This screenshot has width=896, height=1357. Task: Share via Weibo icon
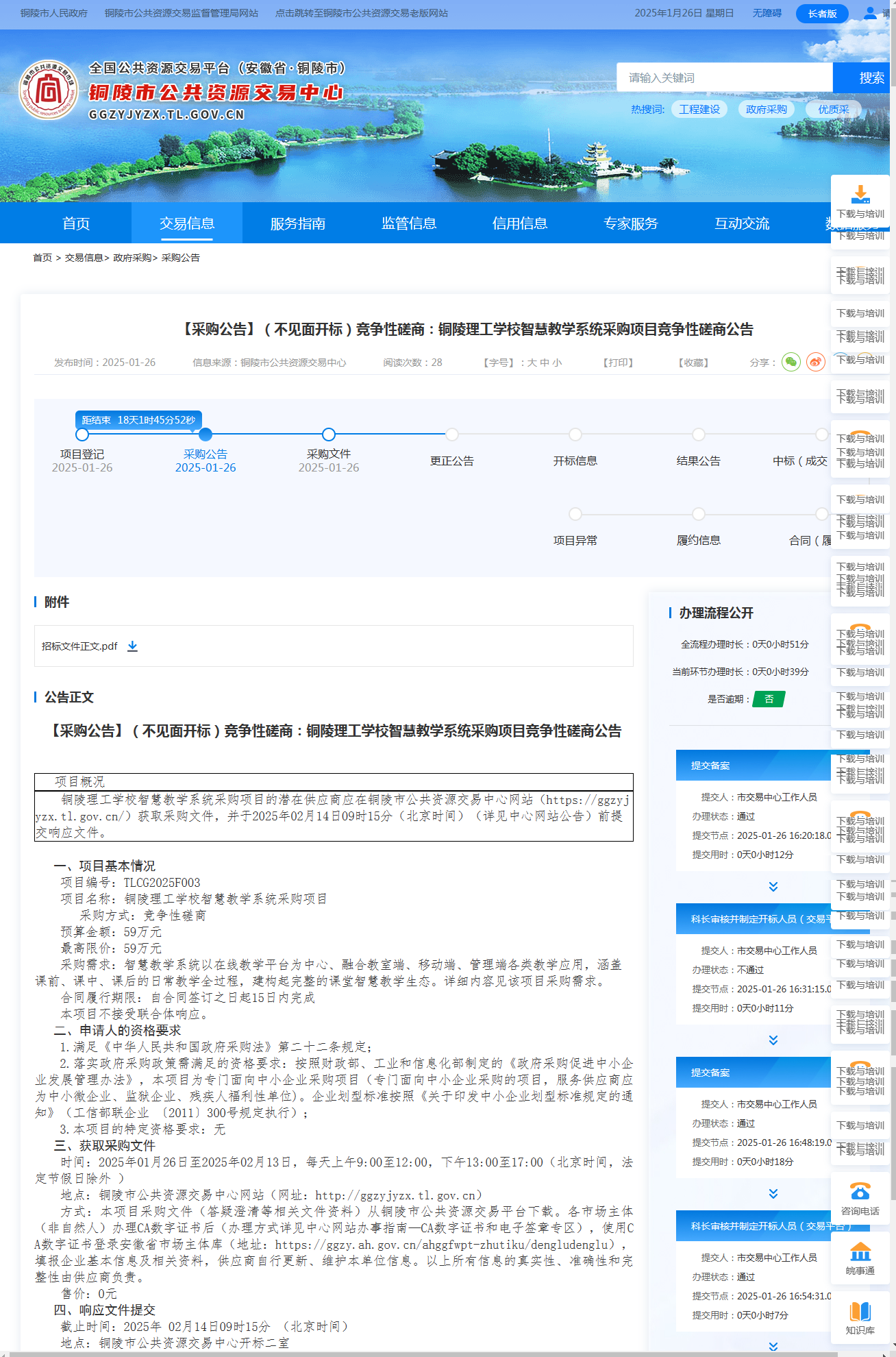pos(816,362)
